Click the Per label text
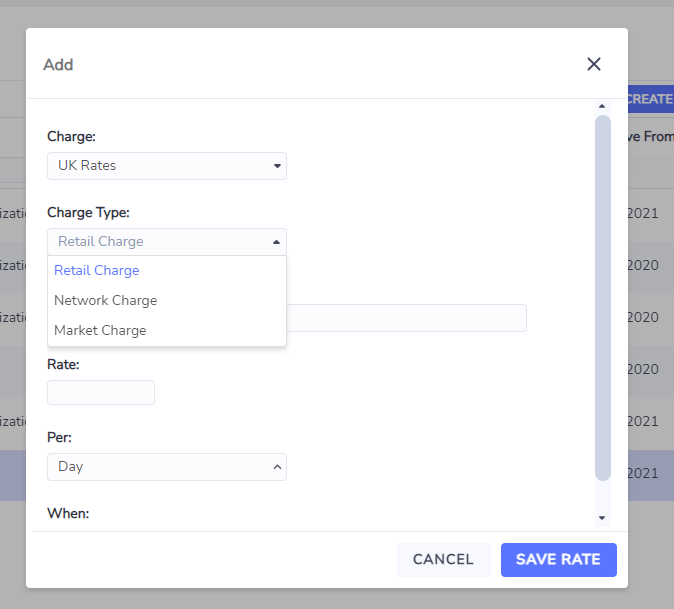674x609 pixels. click(59, 438)
